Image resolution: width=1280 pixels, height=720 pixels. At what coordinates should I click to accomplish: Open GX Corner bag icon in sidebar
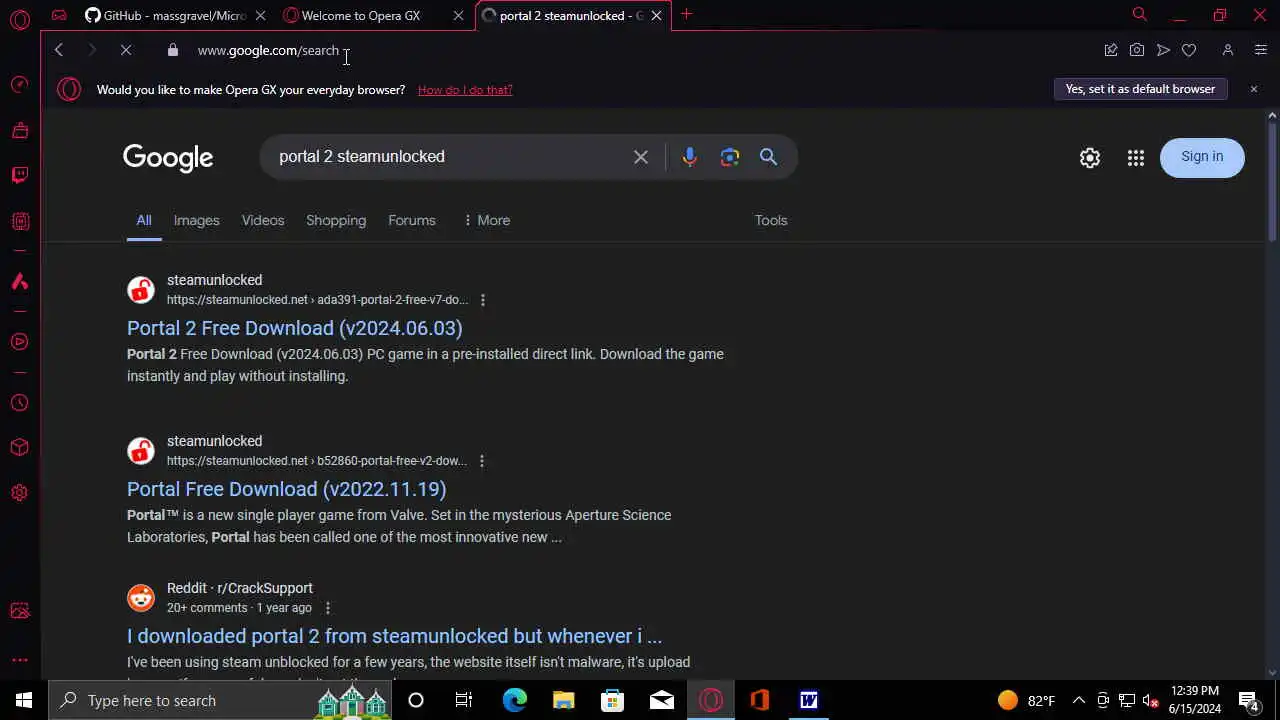point(19,130)
